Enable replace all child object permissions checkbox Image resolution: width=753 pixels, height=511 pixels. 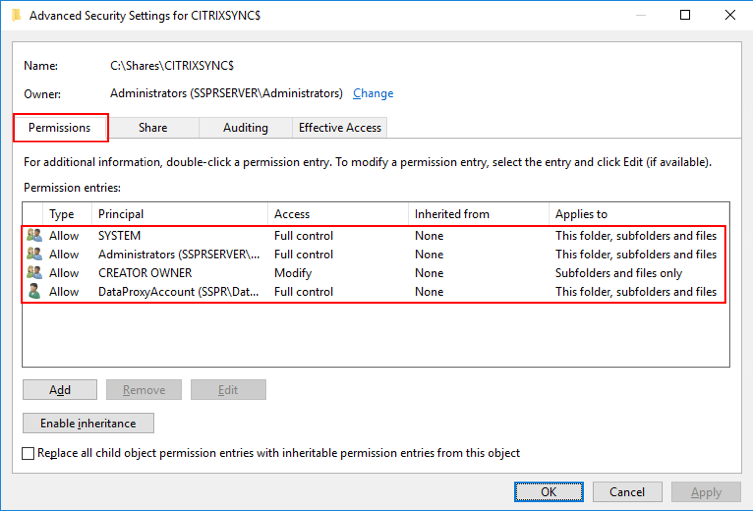tap(28, 453)
